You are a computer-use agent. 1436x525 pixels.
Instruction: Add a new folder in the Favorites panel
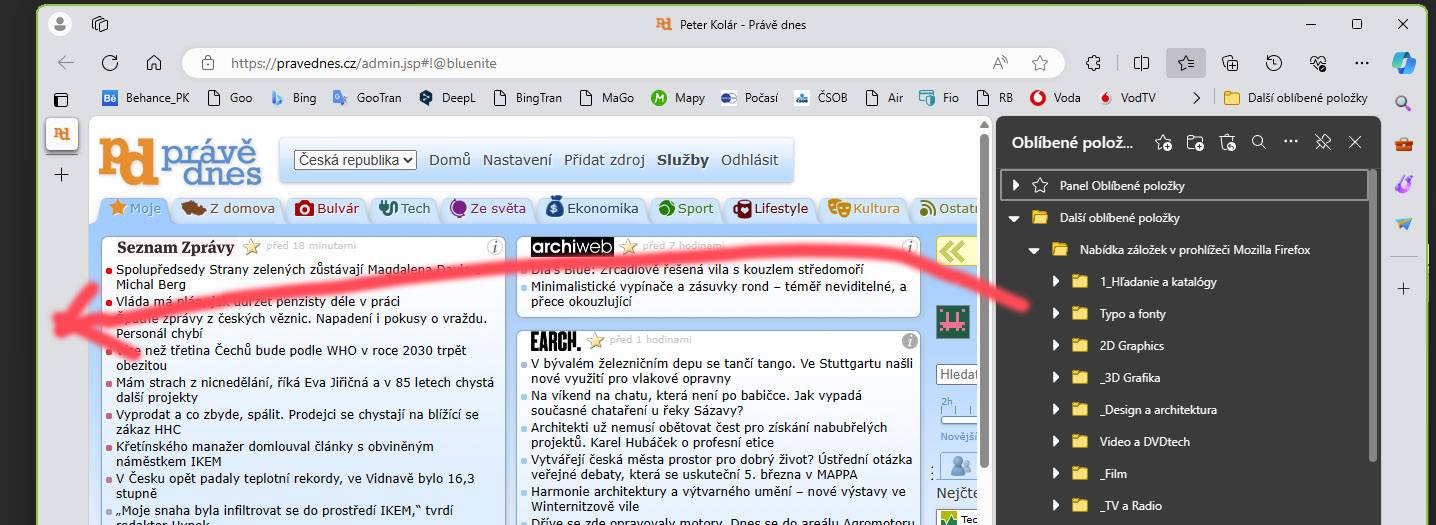1195,142
